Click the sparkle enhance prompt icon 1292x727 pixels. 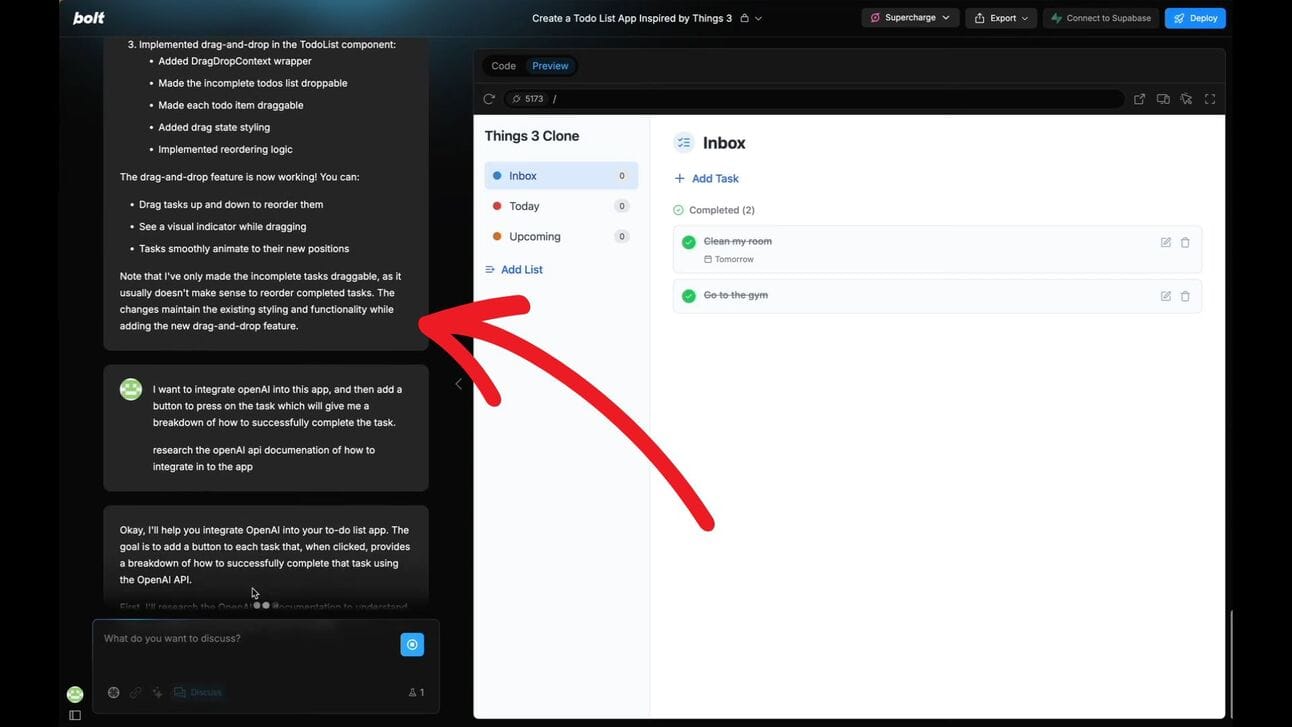157,693
